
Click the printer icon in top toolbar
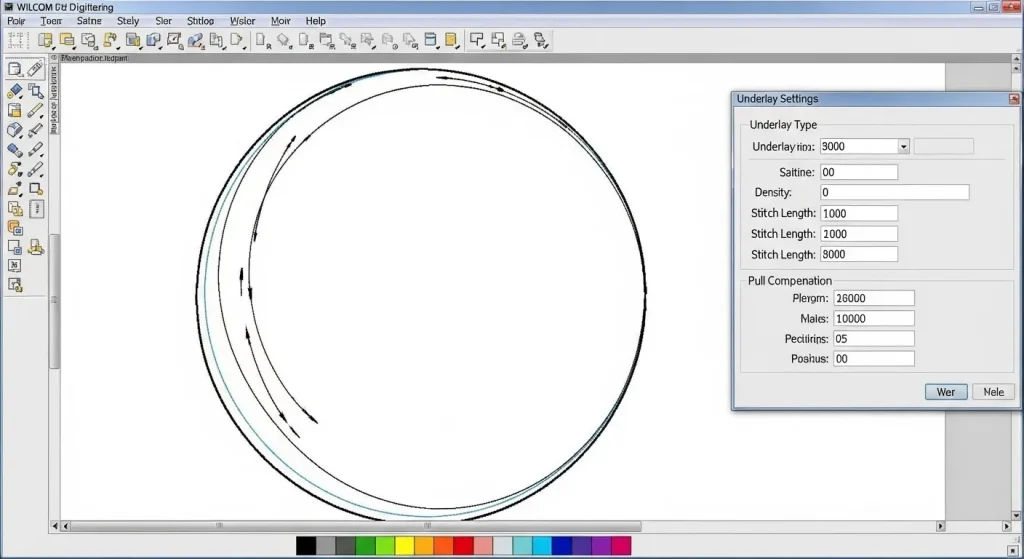519,40
